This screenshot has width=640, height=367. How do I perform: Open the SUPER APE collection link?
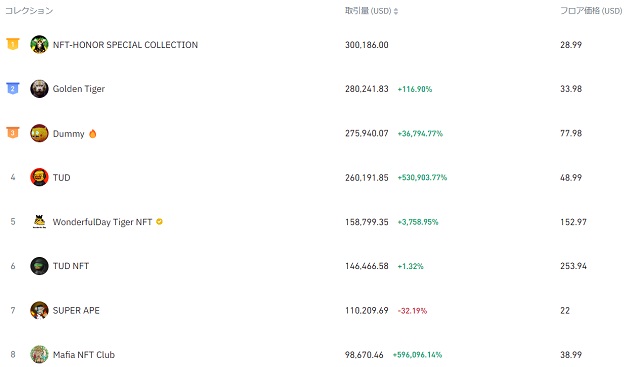76,310
